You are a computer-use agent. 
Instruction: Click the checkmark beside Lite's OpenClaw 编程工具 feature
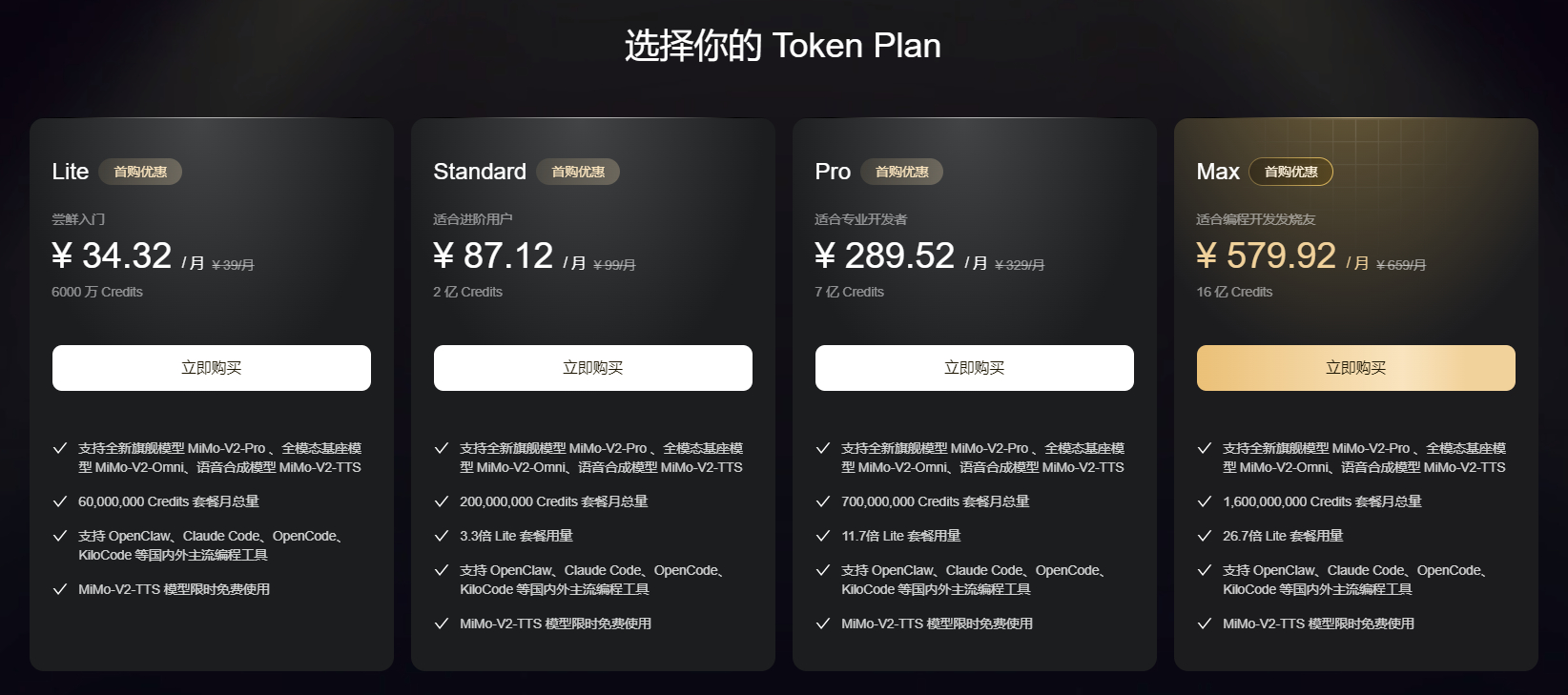tap(59, 535)
